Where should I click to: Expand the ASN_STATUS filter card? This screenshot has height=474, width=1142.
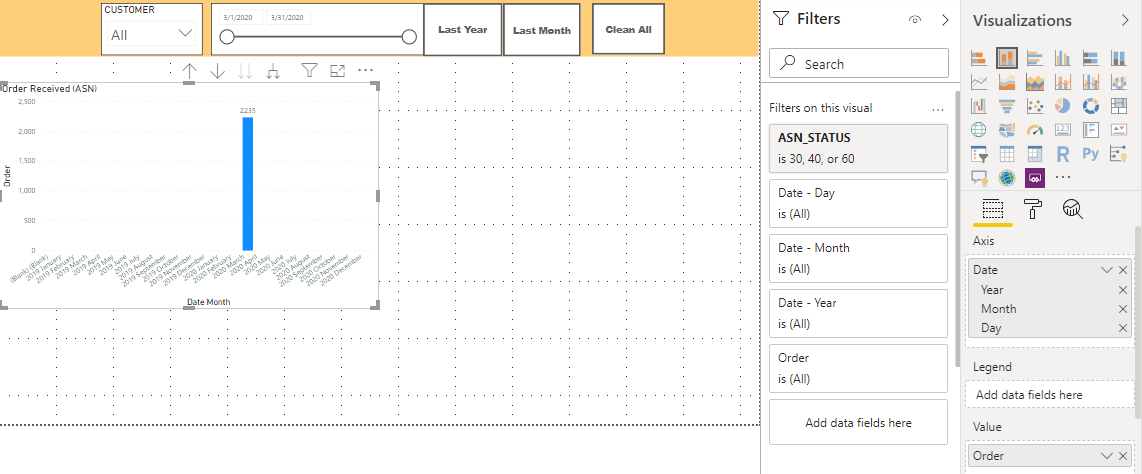click(859, 148)
